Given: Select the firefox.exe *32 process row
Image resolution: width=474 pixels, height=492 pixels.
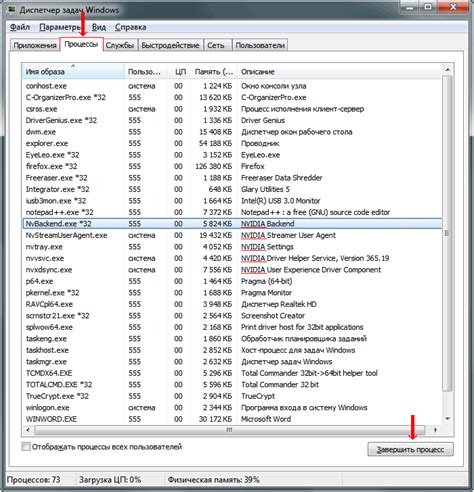Looking at the screenshot, I should pyautogui.click(x=232, y=166).
